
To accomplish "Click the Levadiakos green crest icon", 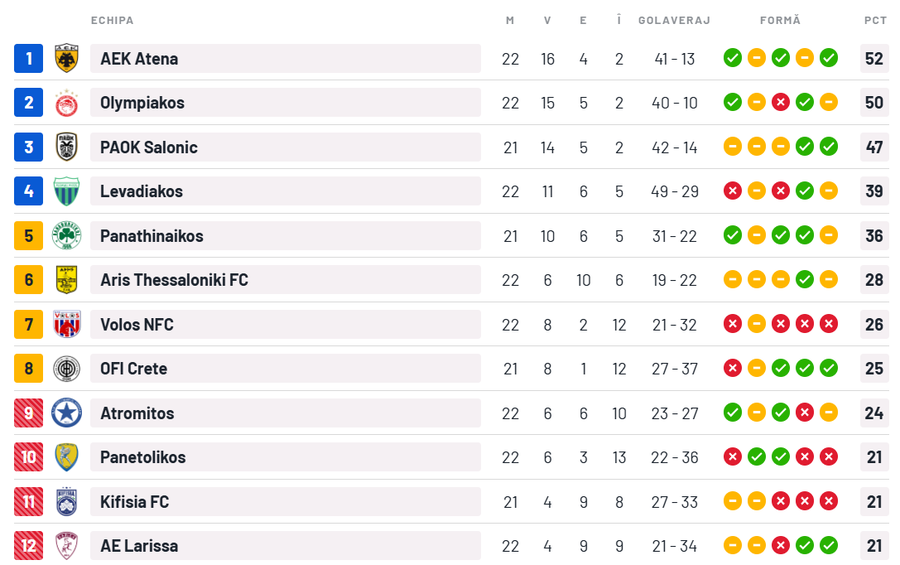I will click(67, 191).
